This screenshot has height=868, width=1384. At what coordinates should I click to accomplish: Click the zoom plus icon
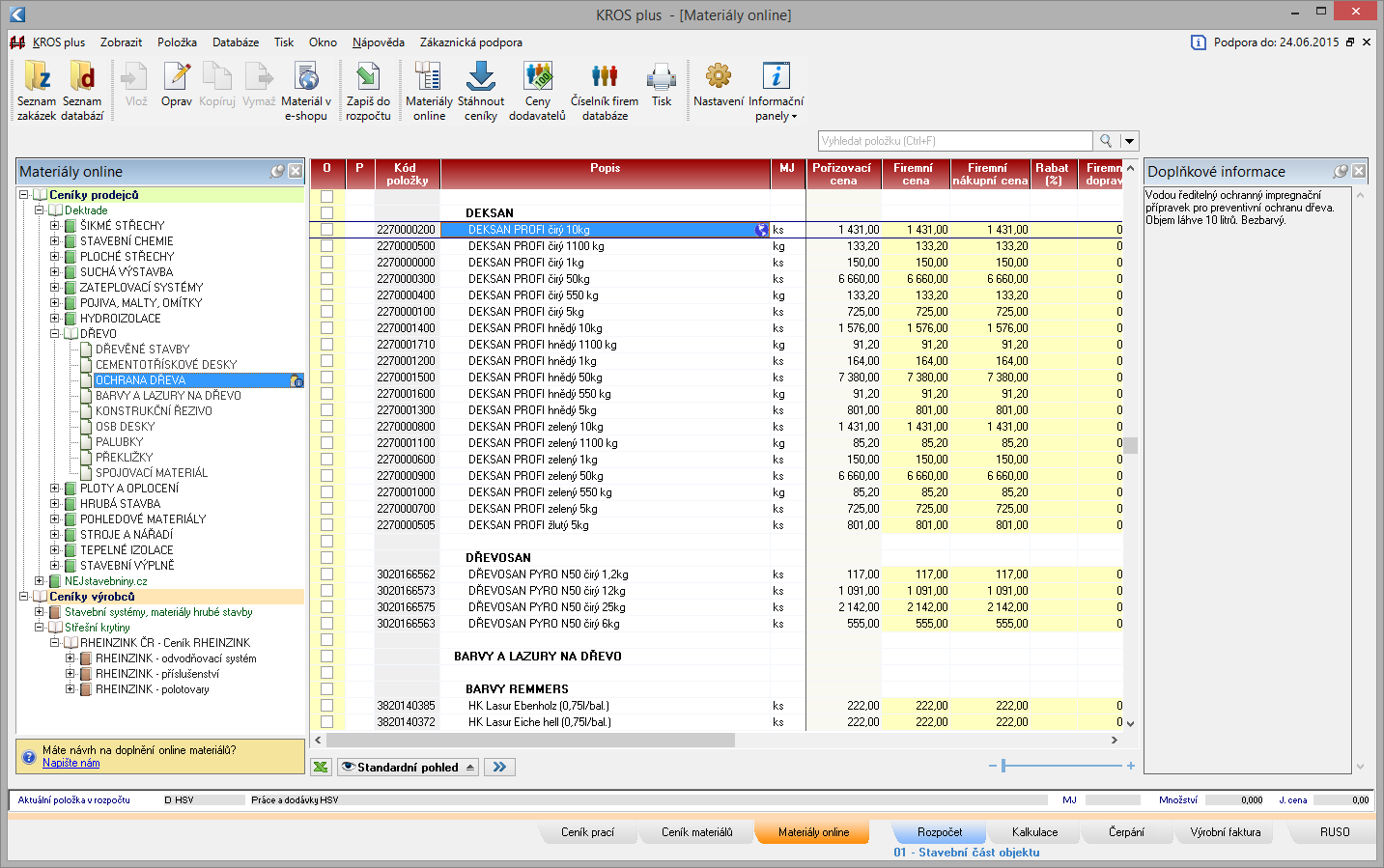tap(1130, 766)
